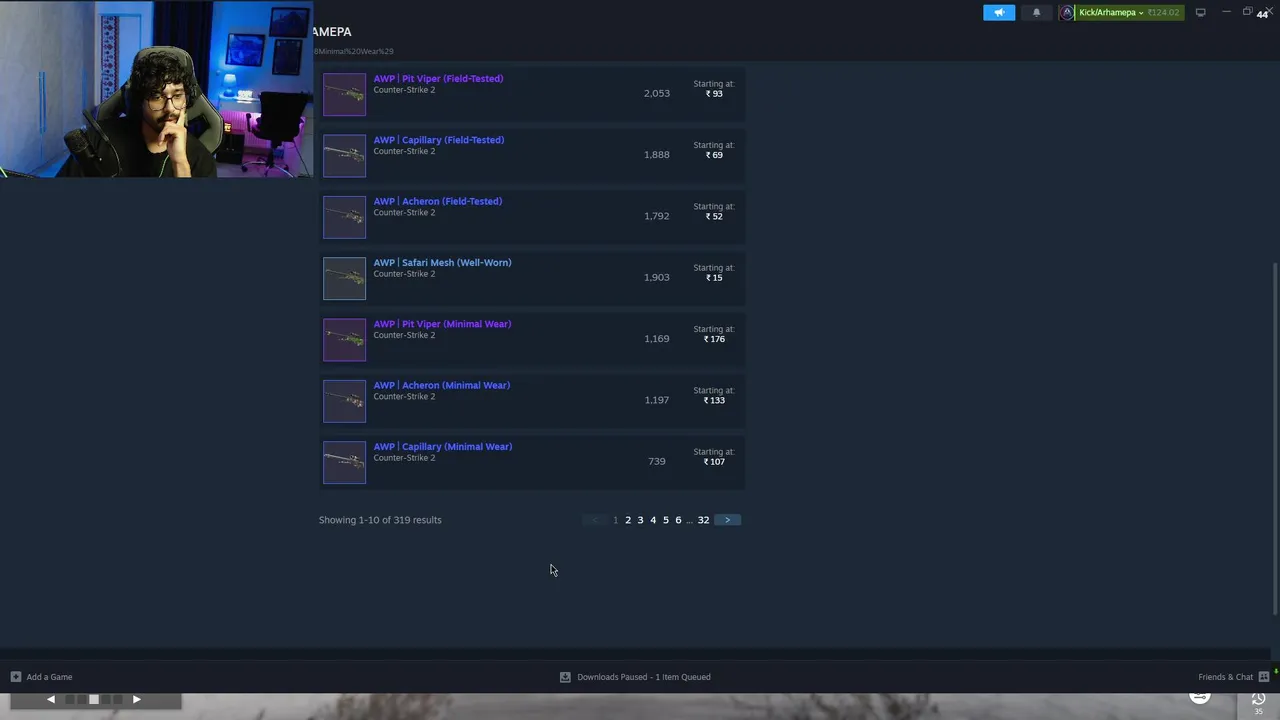Open the AWP | Capillary (Field-Tested) listing
Screen dimensions: 1280x720
[439, 140]
